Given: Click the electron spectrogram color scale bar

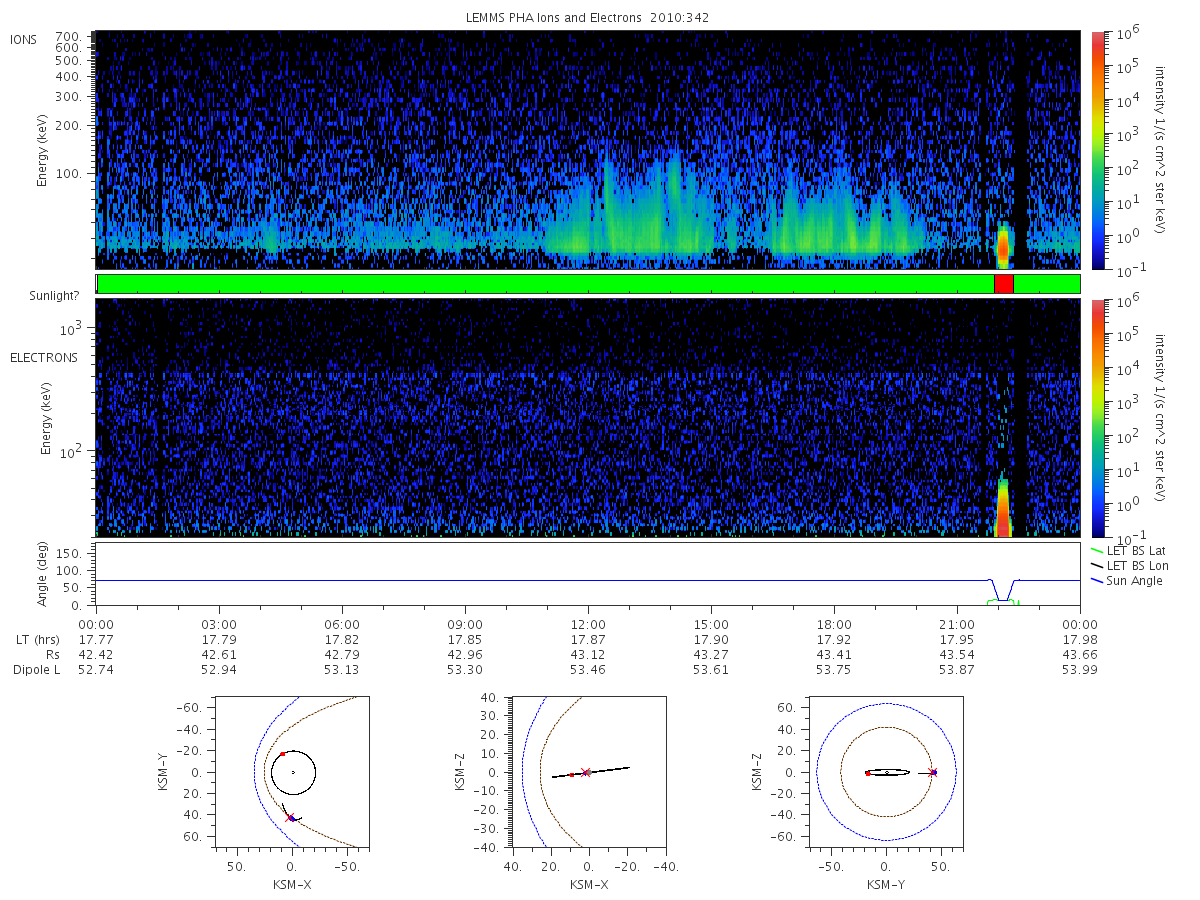Looking at the screenshot, I should [x=1098, y=417].
